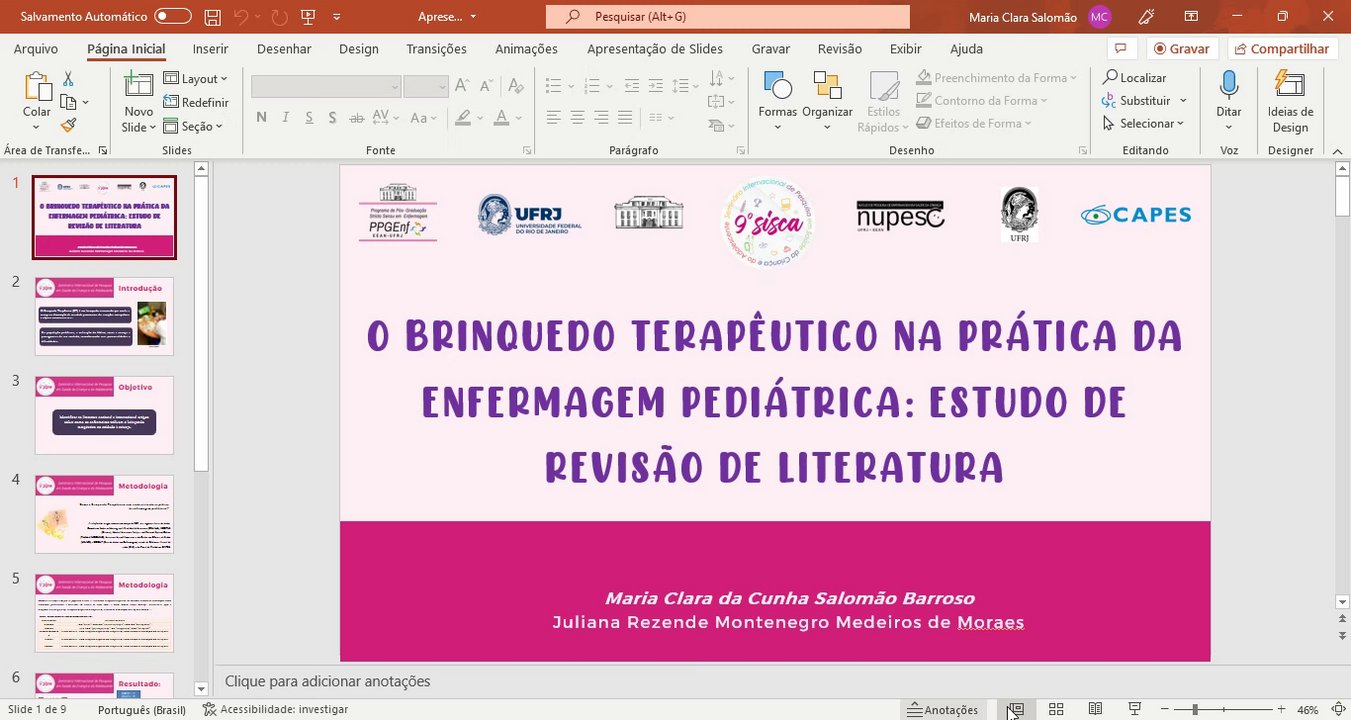This screenshot has width=1351, height=720.
Task: Click the Gravar button at top right
Action: (x=1182, y=48)
